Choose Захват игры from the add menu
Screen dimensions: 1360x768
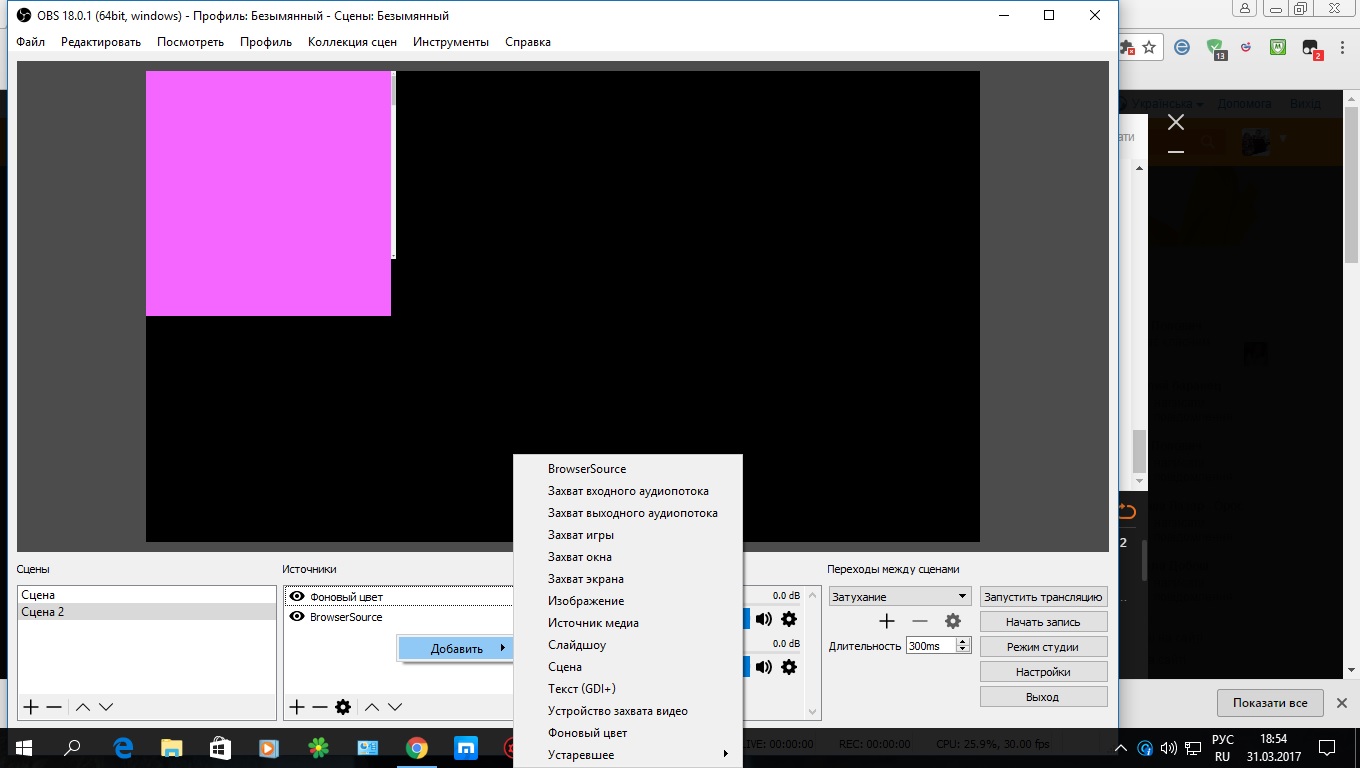tap(581, 535)
